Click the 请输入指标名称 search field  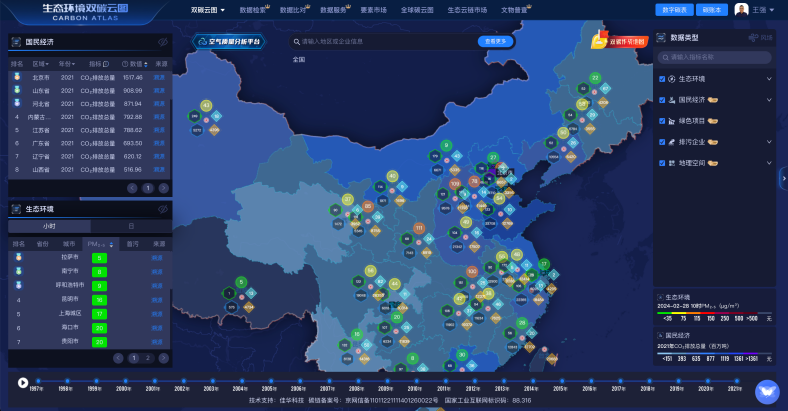tap(714, 57)
